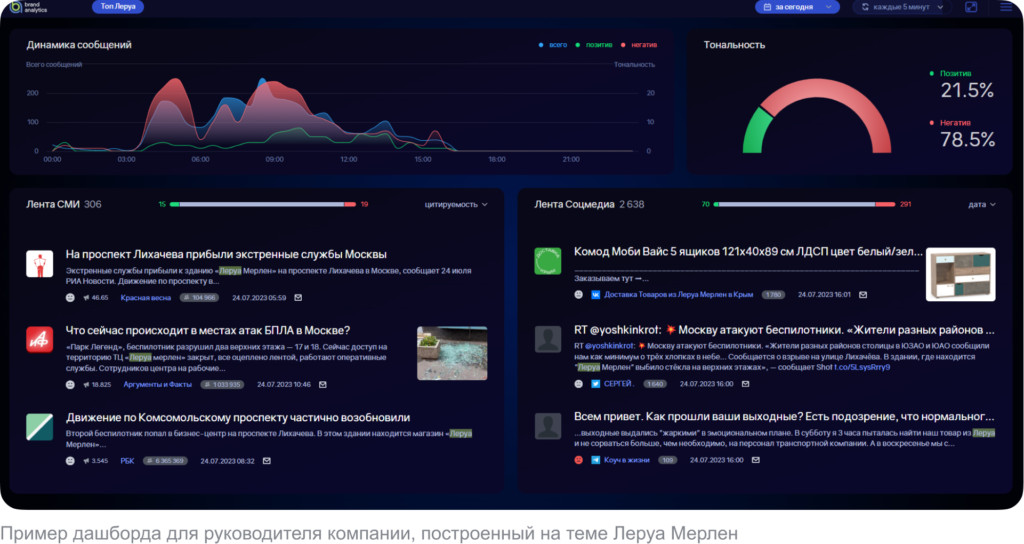
Task: Open the Комод dresser product thumbnail
Action: tap(961, 274)
